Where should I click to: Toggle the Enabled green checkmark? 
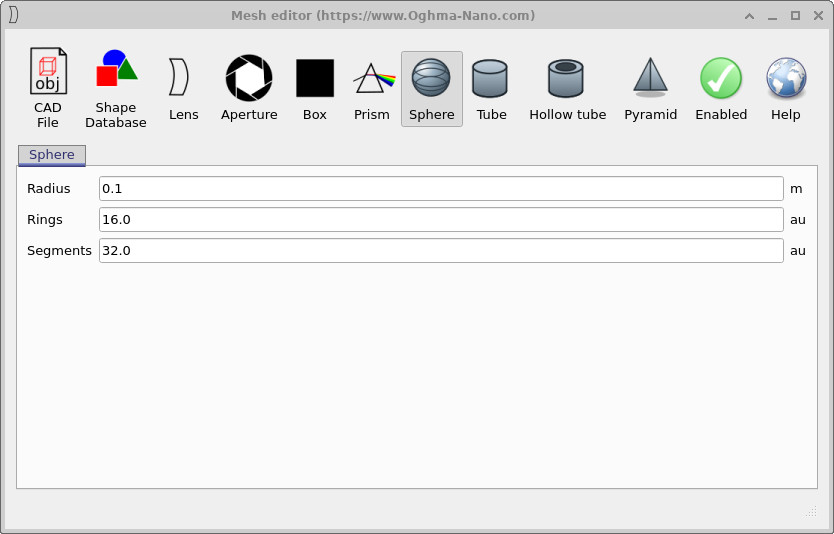click(721, 88)
